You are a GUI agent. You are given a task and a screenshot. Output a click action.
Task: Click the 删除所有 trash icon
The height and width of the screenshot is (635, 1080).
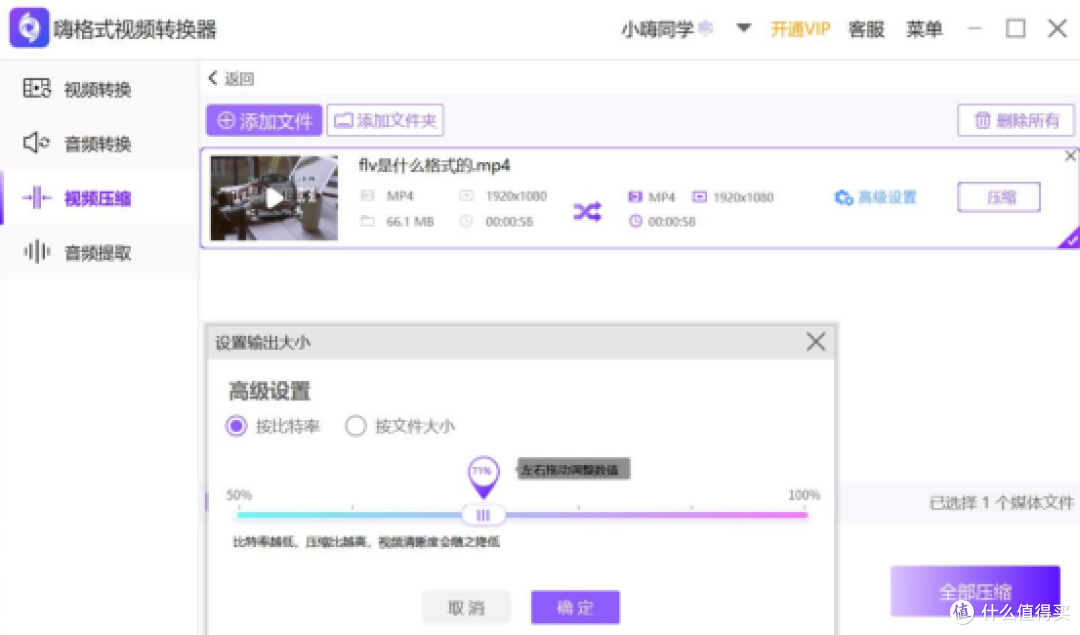pos(983,121)
